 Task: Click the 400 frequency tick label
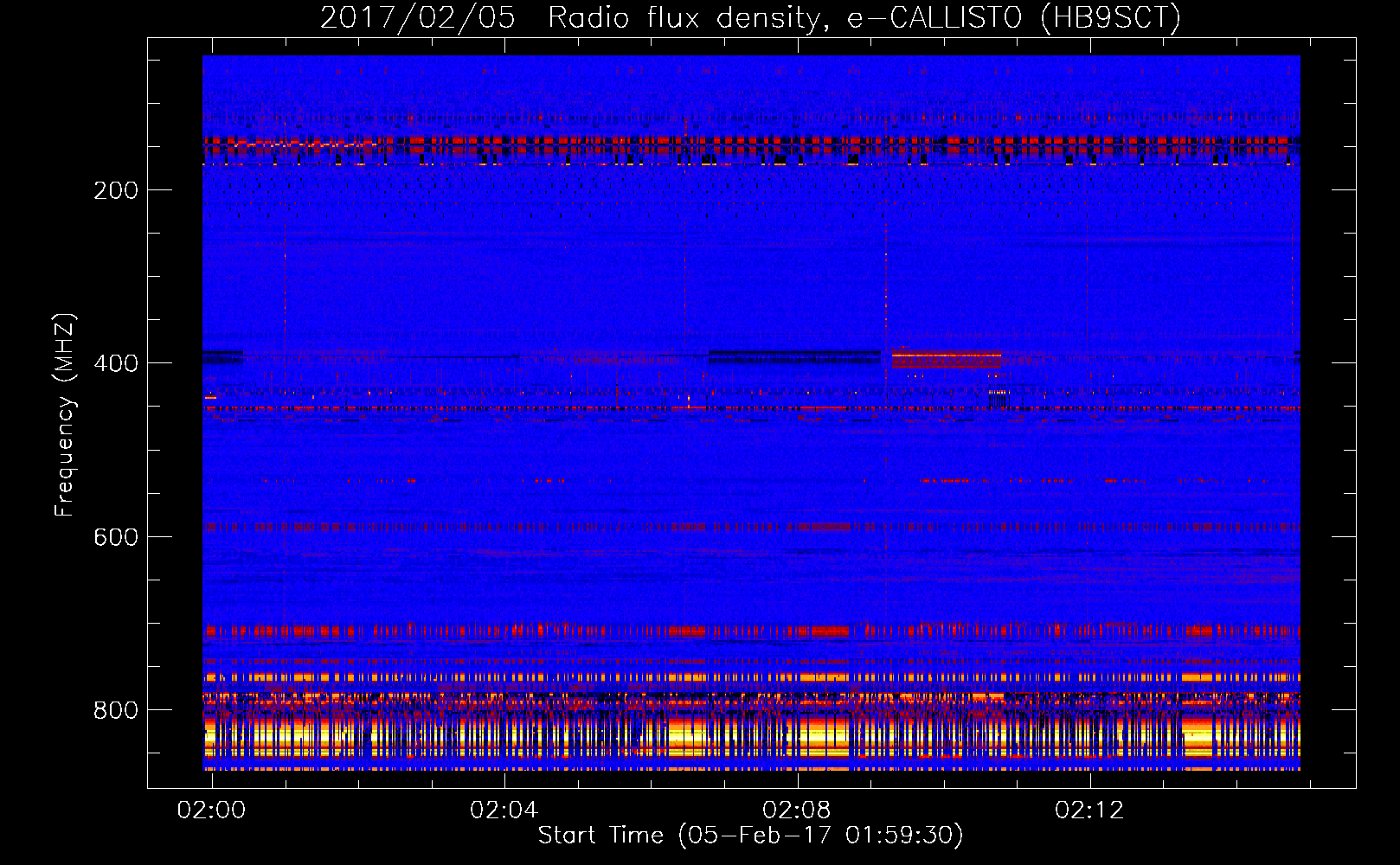pos(116,363)
